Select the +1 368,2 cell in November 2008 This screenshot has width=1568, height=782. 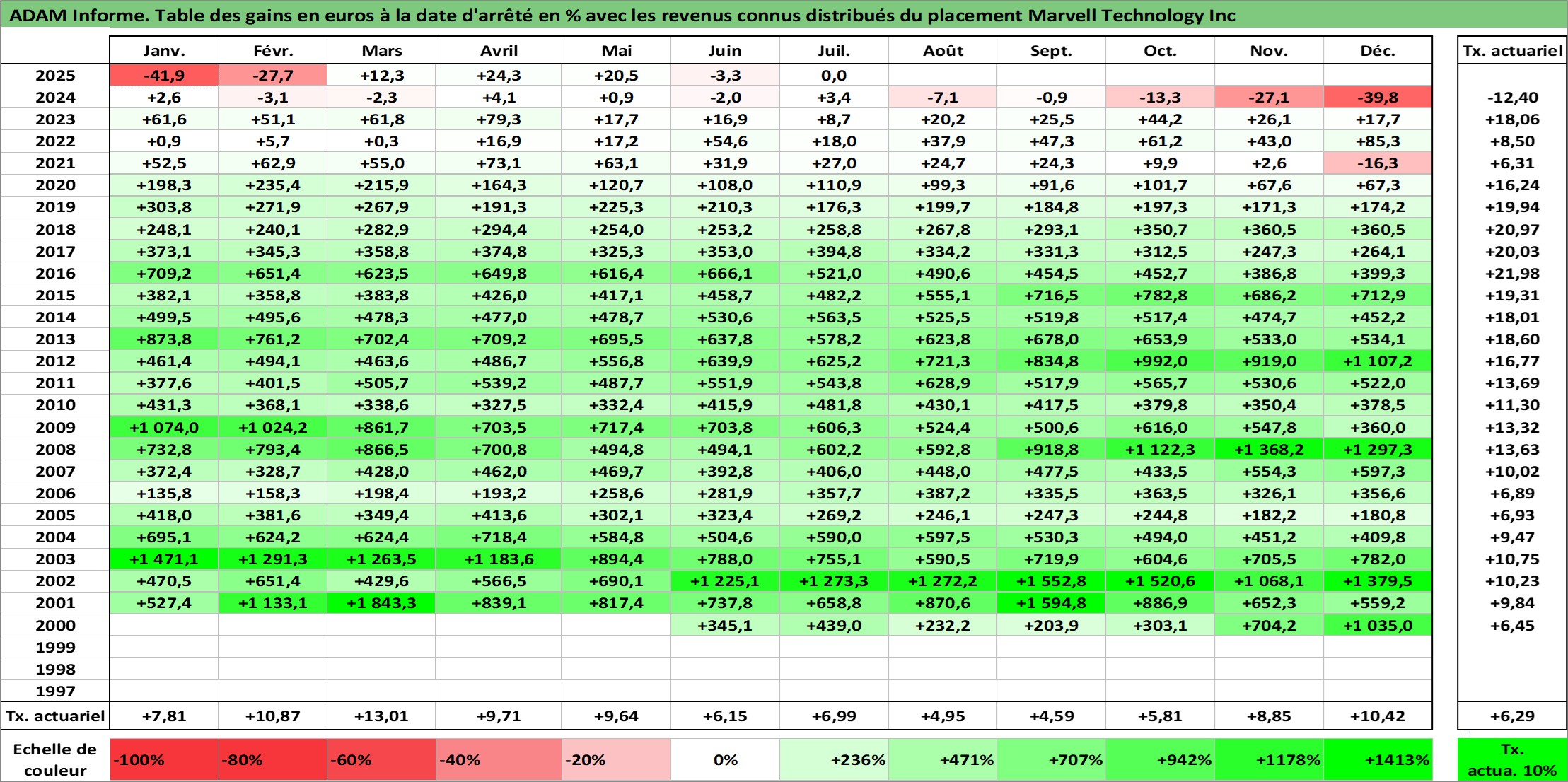coord(1269,450)
